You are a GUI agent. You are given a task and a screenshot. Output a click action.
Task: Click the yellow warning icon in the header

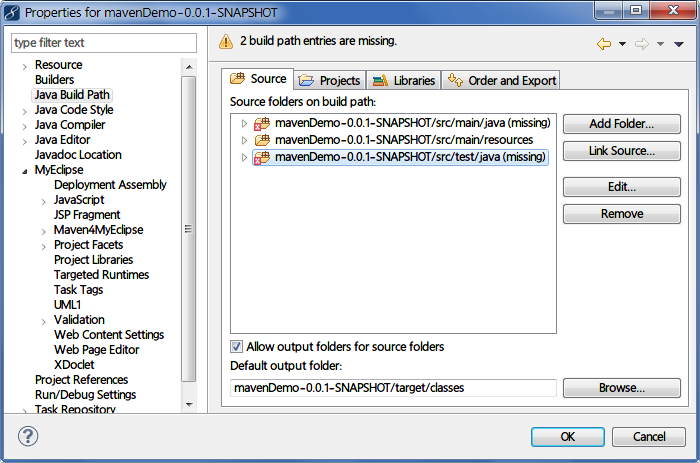(x=226, y=42)
